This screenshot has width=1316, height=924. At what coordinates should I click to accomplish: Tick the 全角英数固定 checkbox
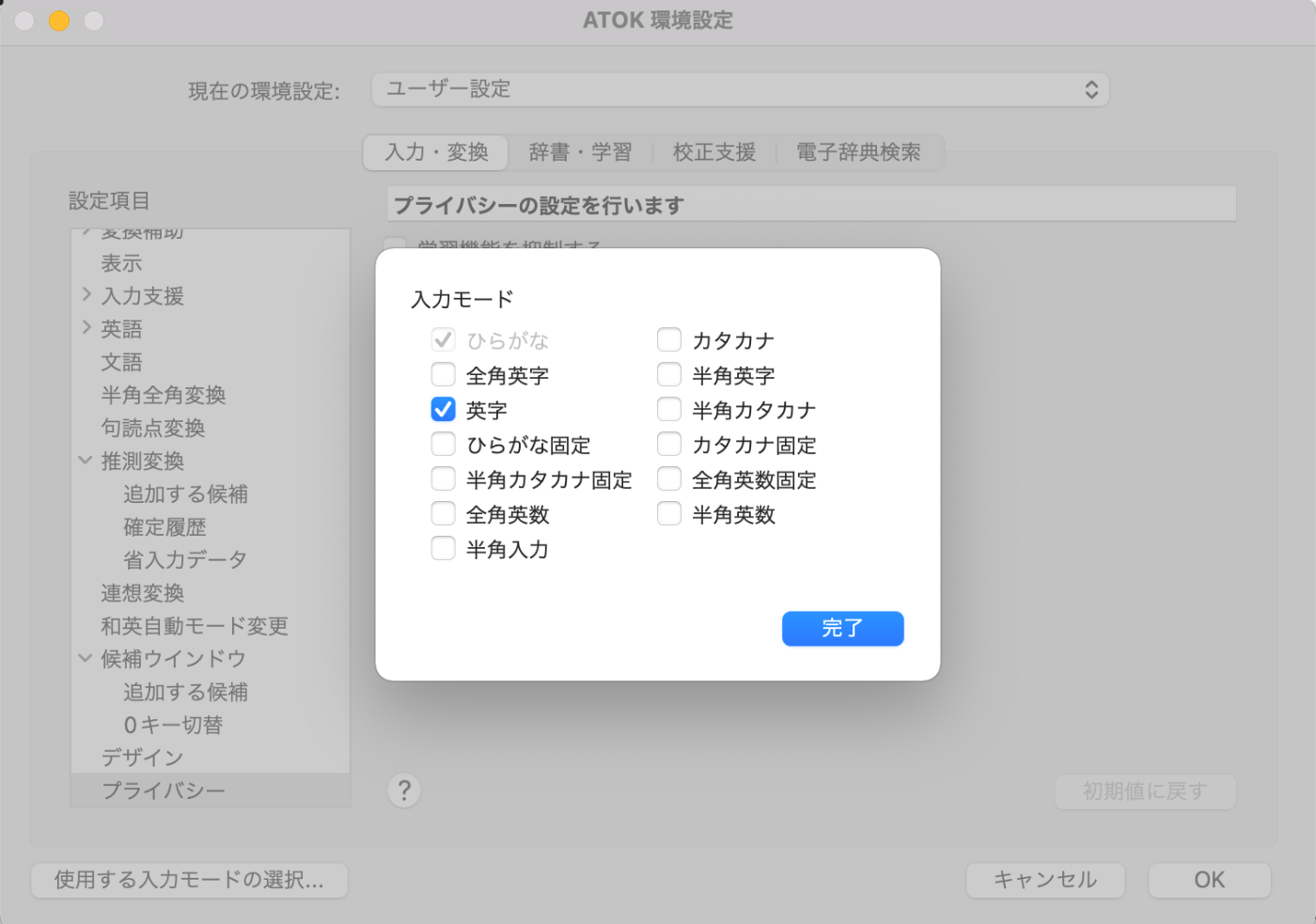pos(669,478)
